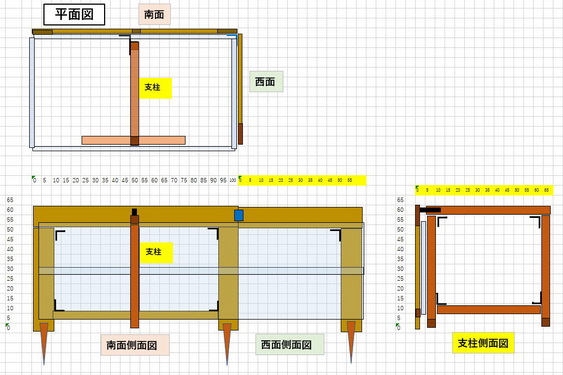
Task: Select the blue square on the top beam
Action: coord(239,216)
